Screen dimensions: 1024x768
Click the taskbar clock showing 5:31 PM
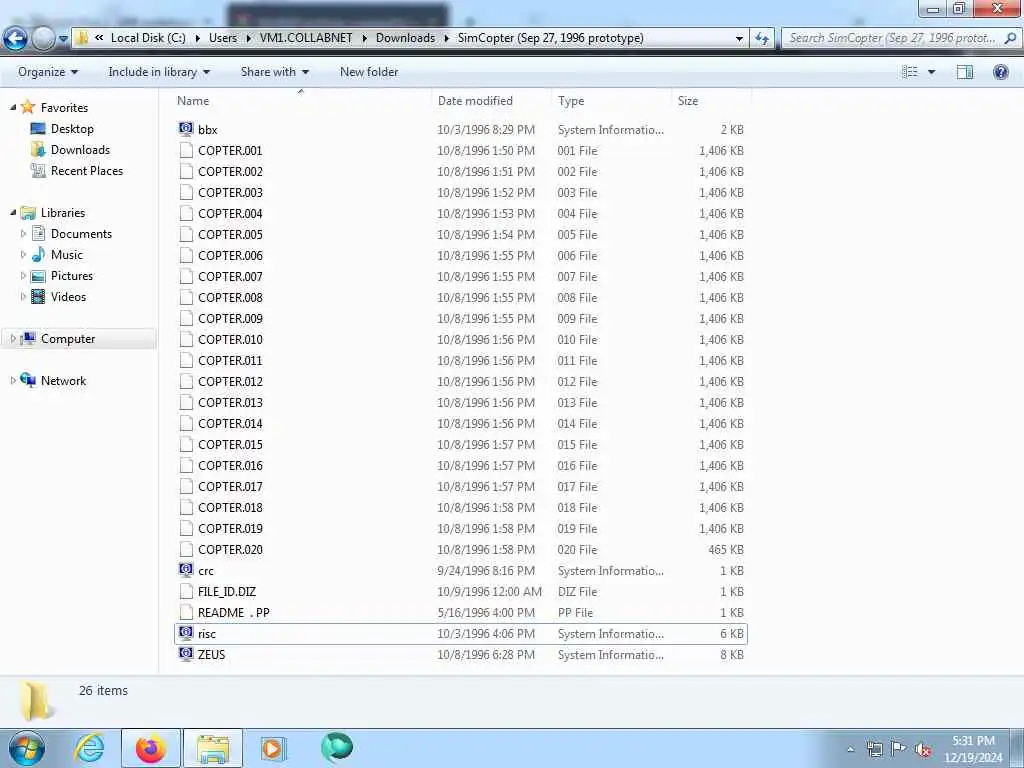[972, 749]
